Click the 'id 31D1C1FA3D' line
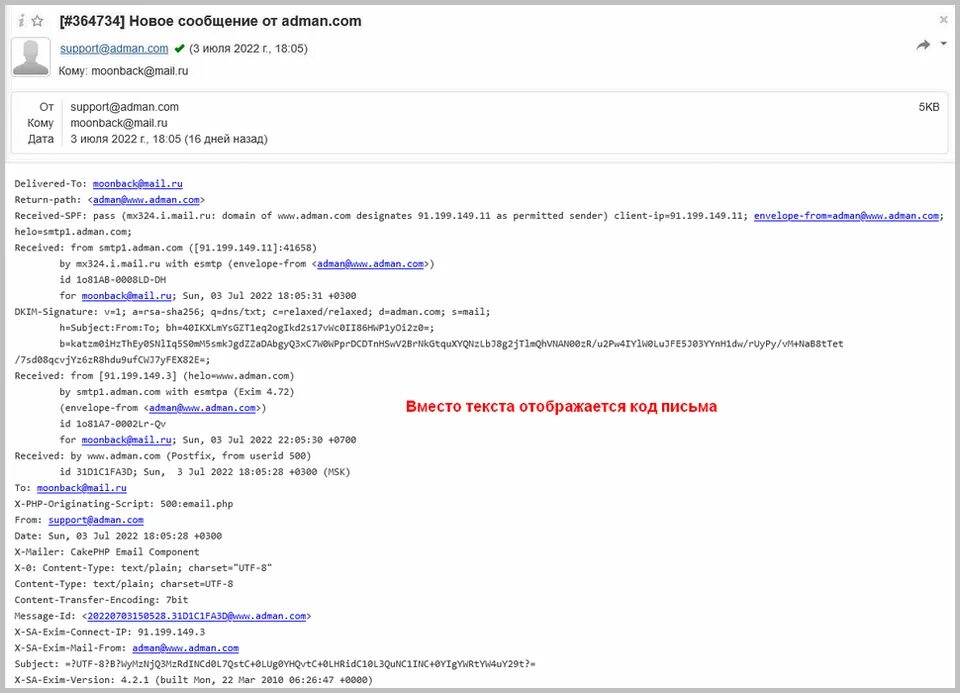The width and height of the screenshot is (960, 693). [x=205, y=472]
